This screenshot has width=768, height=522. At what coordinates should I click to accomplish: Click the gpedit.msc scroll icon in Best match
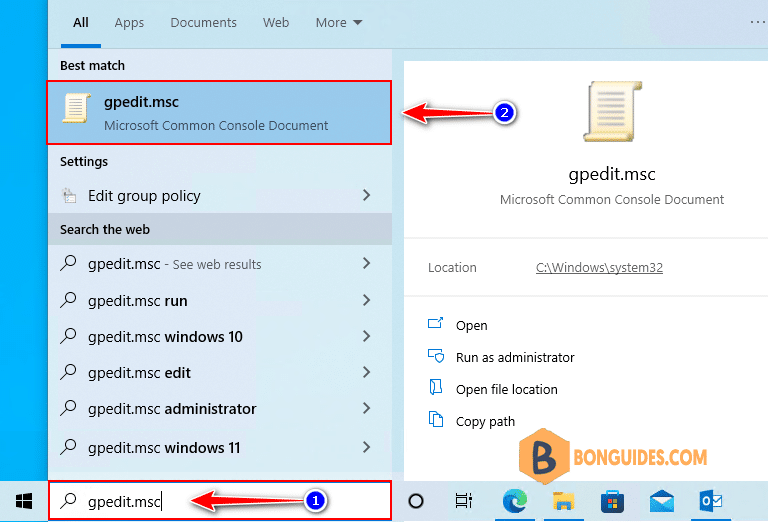76,108
